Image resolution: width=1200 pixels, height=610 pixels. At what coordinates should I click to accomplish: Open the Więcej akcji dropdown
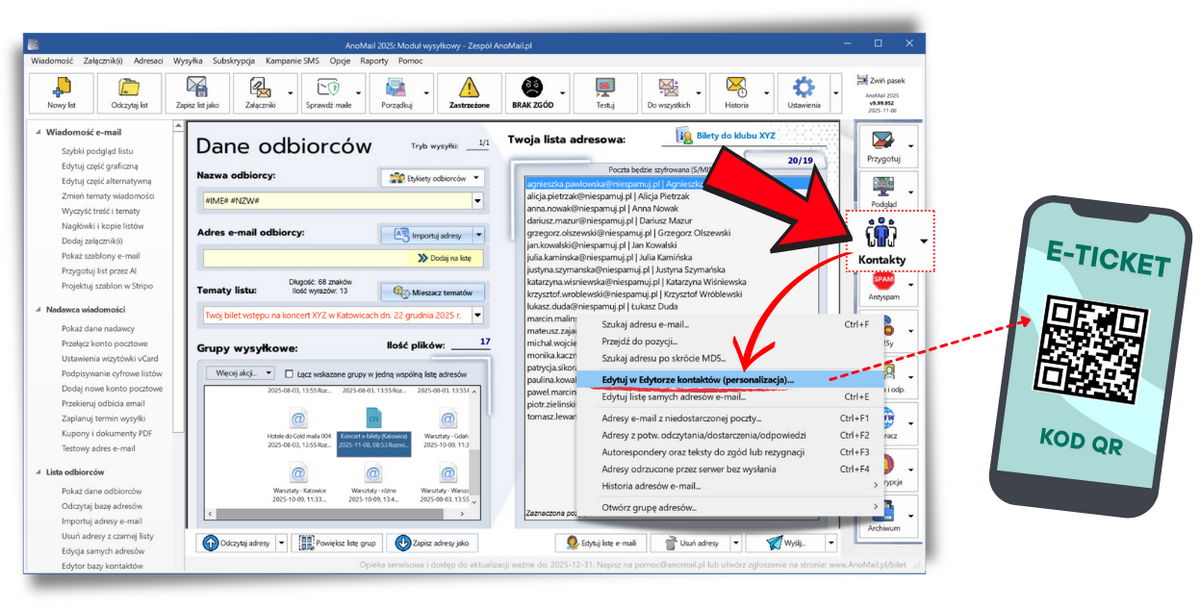[240, 373]
